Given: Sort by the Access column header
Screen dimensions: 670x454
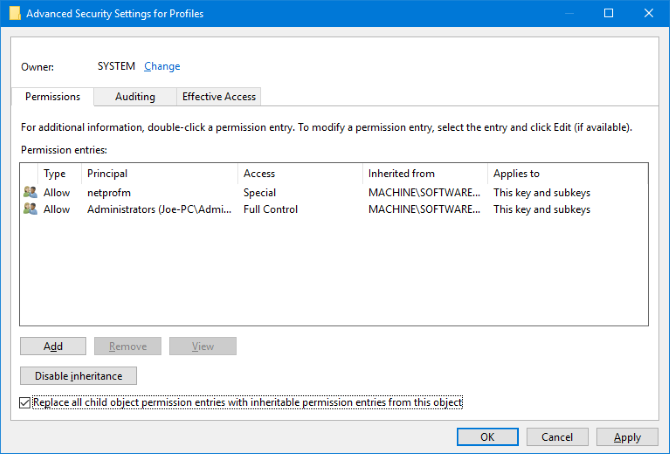Looking at the screenshot, I should pyautogui.click(x=300, y=173).
